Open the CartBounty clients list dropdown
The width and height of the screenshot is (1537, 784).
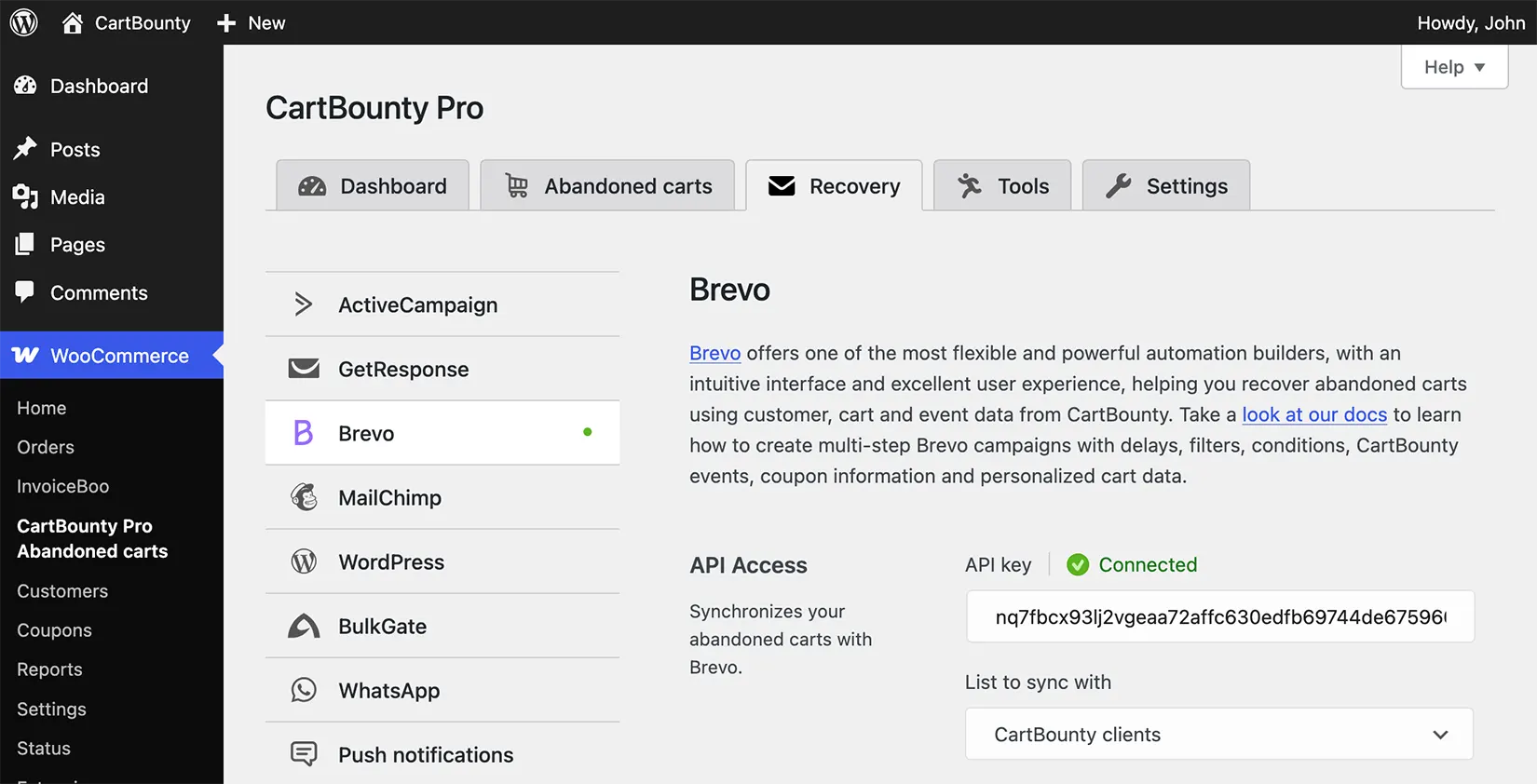click(1219, 735)
